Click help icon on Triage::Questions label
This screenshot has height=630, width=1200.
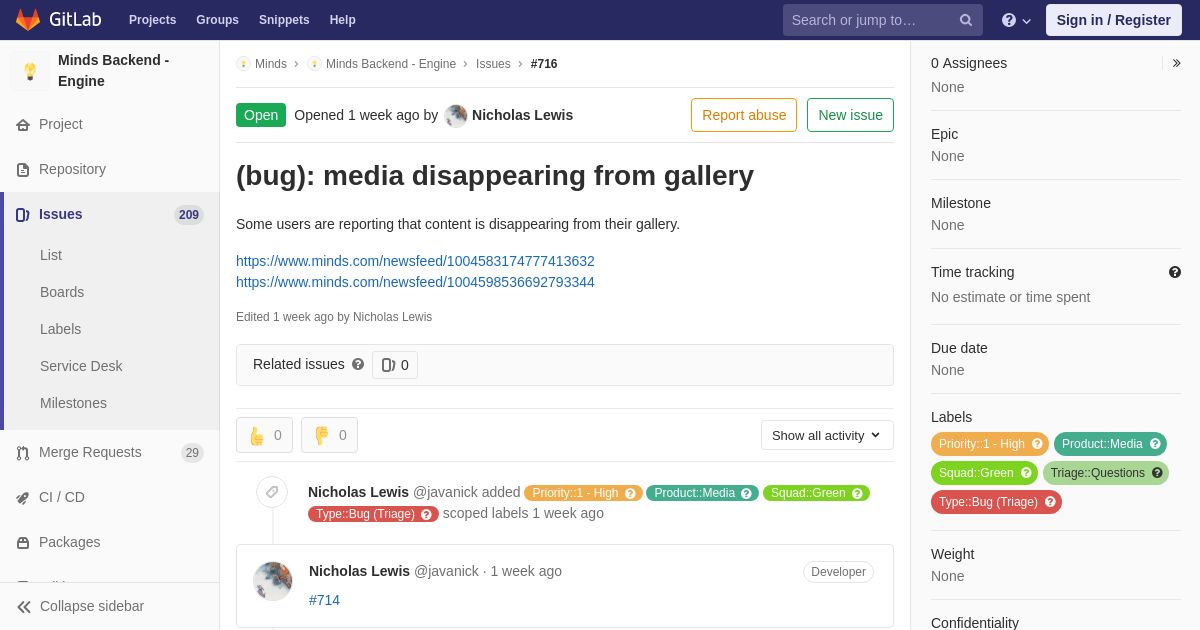tap(1157, 473)
